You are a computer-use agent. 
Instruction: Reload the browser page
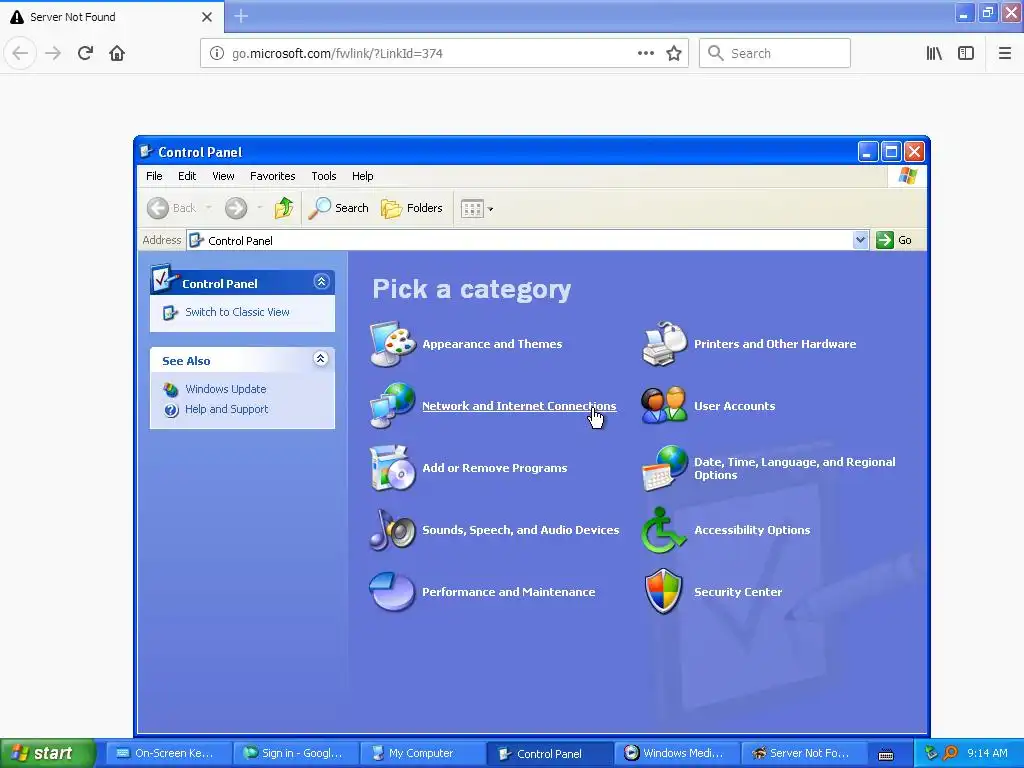pos(86,53)
